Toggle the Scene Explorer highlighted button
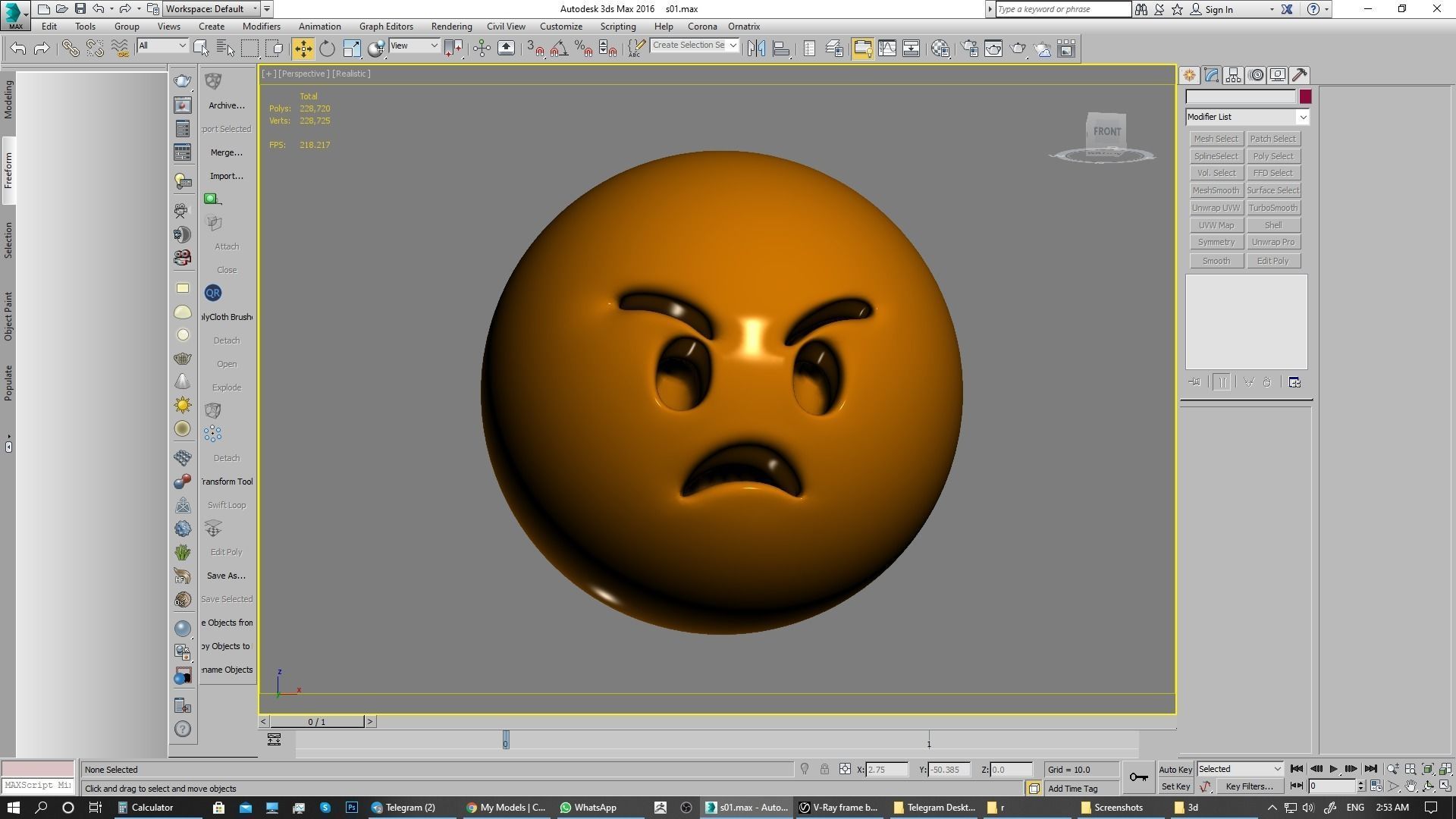Screen dimensions: 1456x819 [862, 49]
